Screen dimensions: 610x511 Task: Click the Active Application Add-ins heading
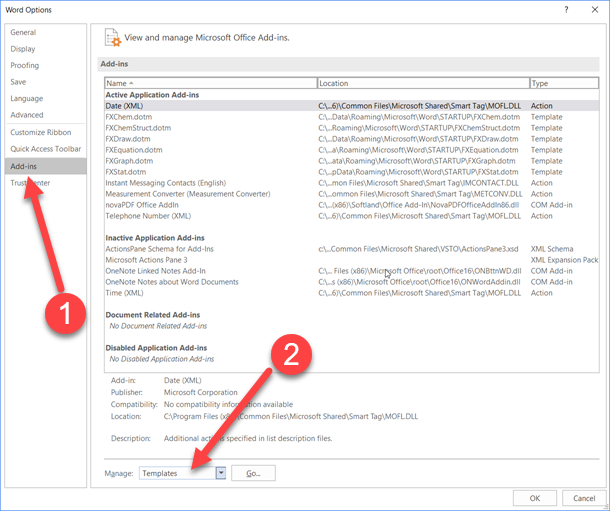click(152, 95)
